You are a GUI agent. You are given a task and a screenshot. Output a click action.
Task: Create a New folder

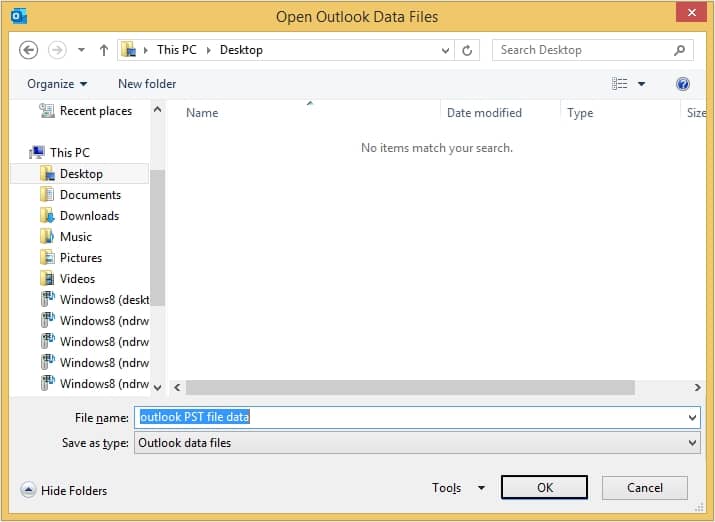147,84
